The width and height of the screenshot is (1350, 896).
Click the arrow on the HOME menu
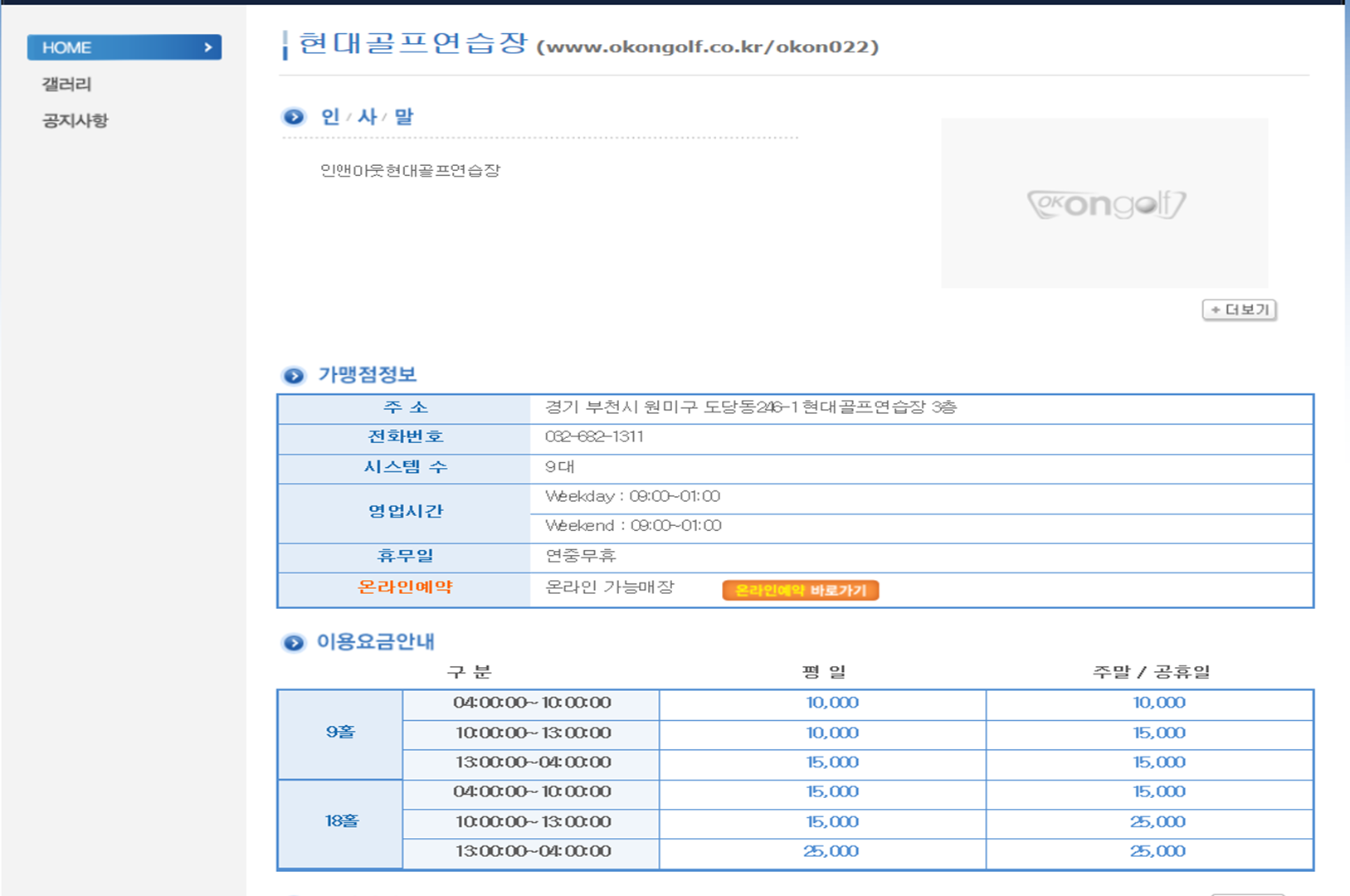208,48
